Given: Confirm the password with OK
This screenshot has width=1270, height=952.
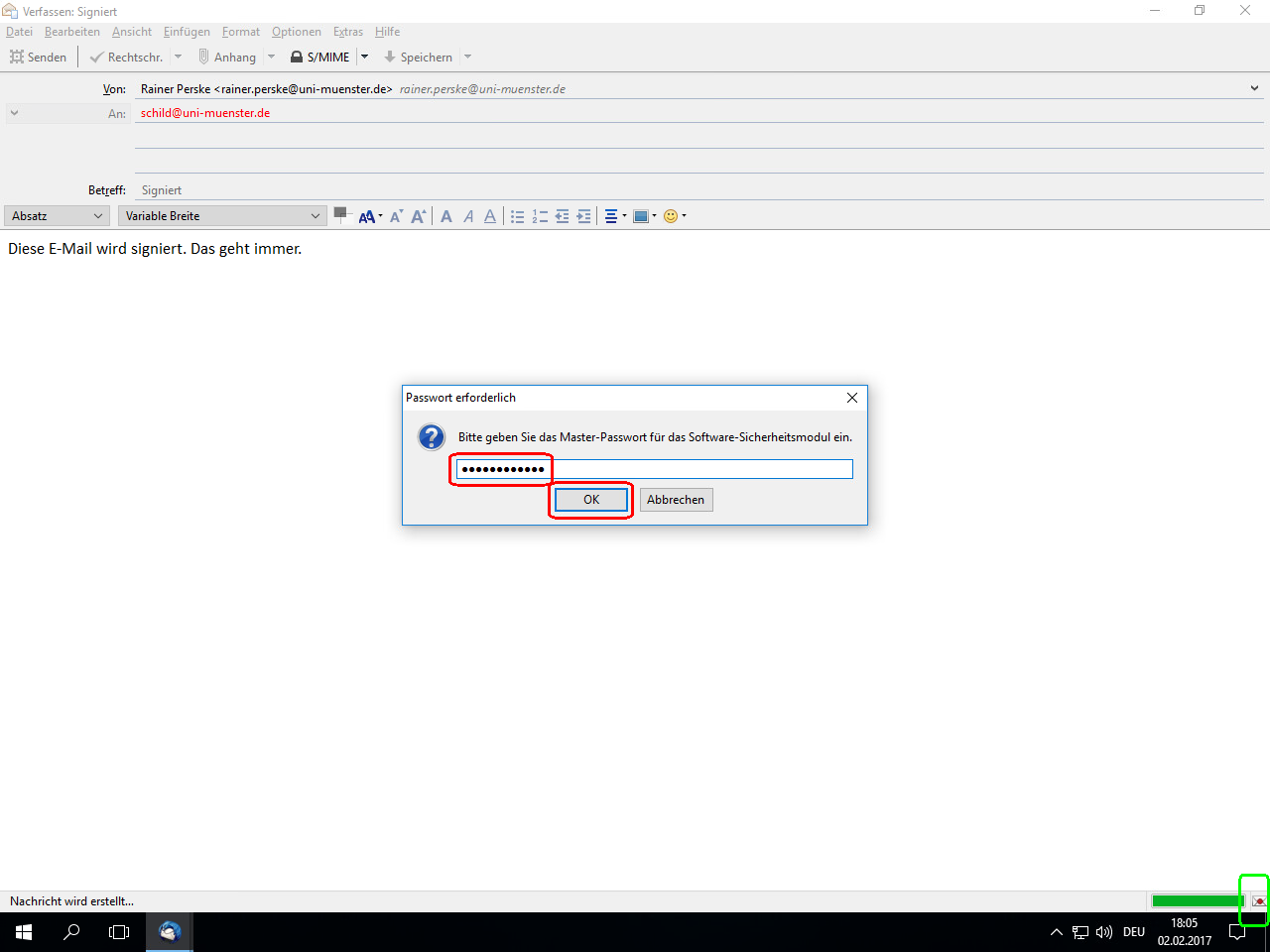Looking at the screenshot, I should [591, 500].
